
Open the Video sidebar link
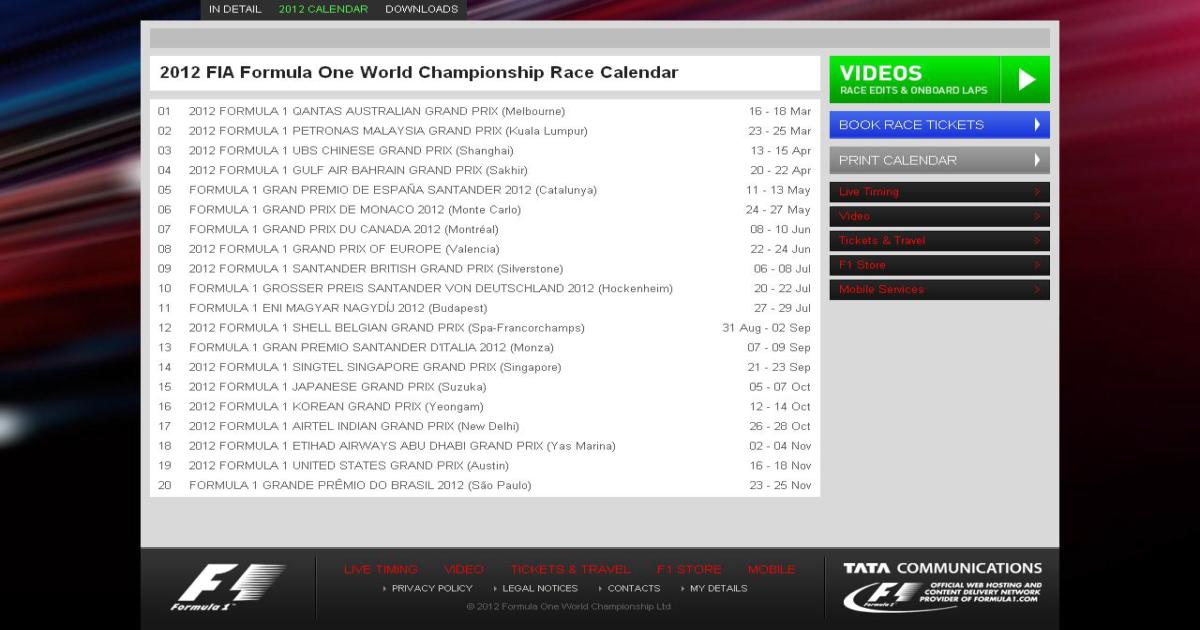854,216
